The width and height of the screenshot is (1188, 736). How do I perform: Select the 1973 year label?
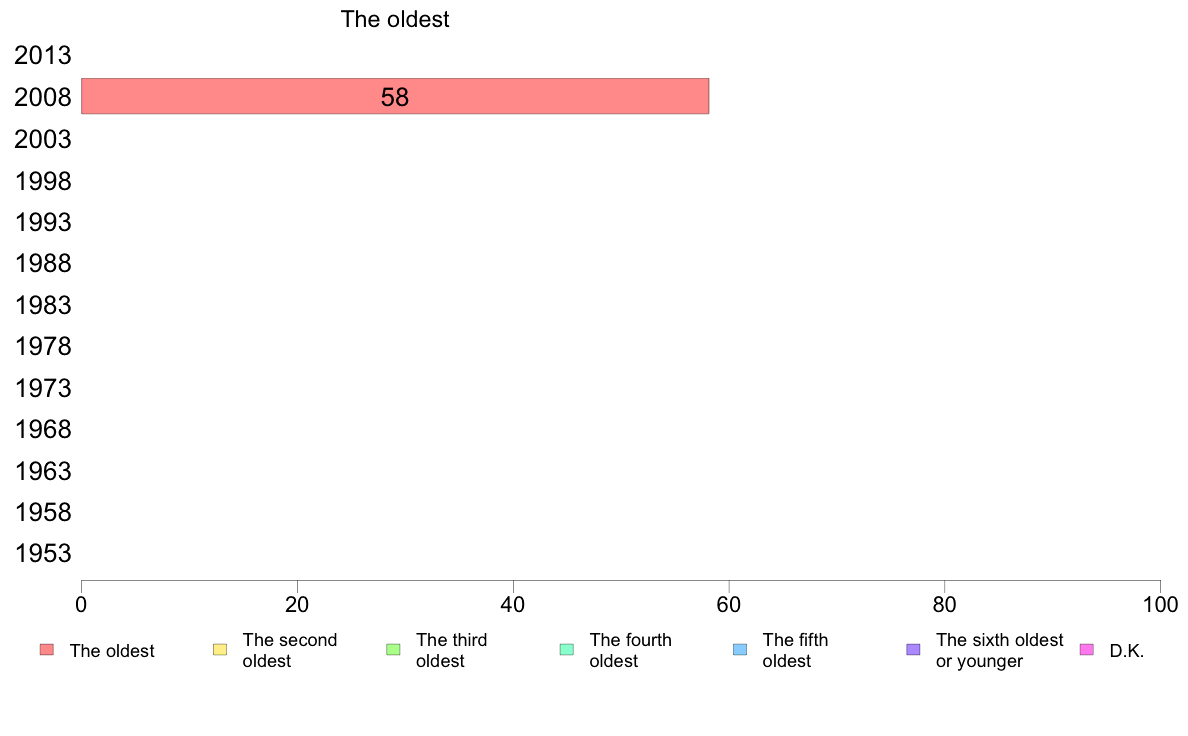42,388
